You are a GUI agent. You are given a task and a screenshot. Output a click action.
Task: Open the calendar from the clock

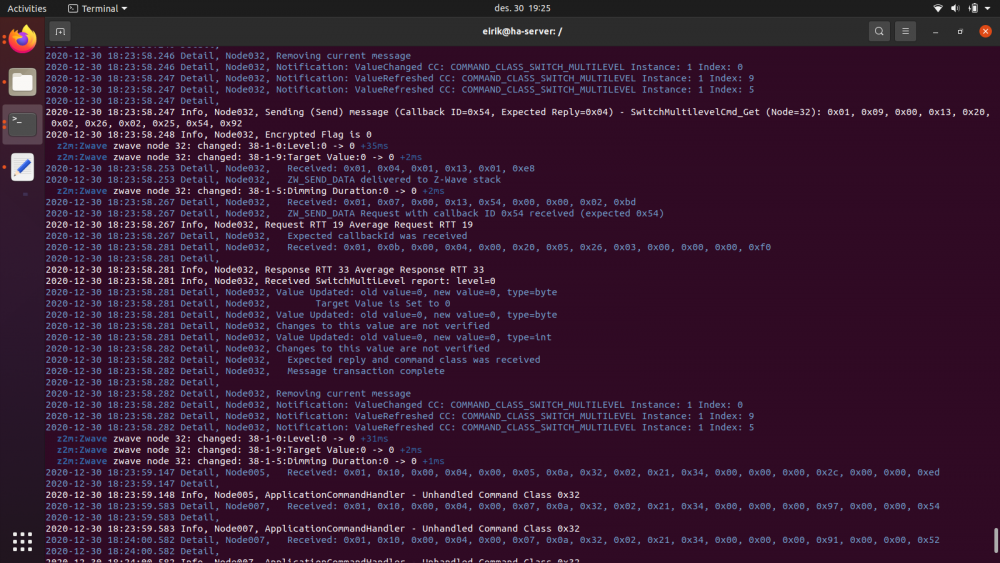tap(500, 8)
